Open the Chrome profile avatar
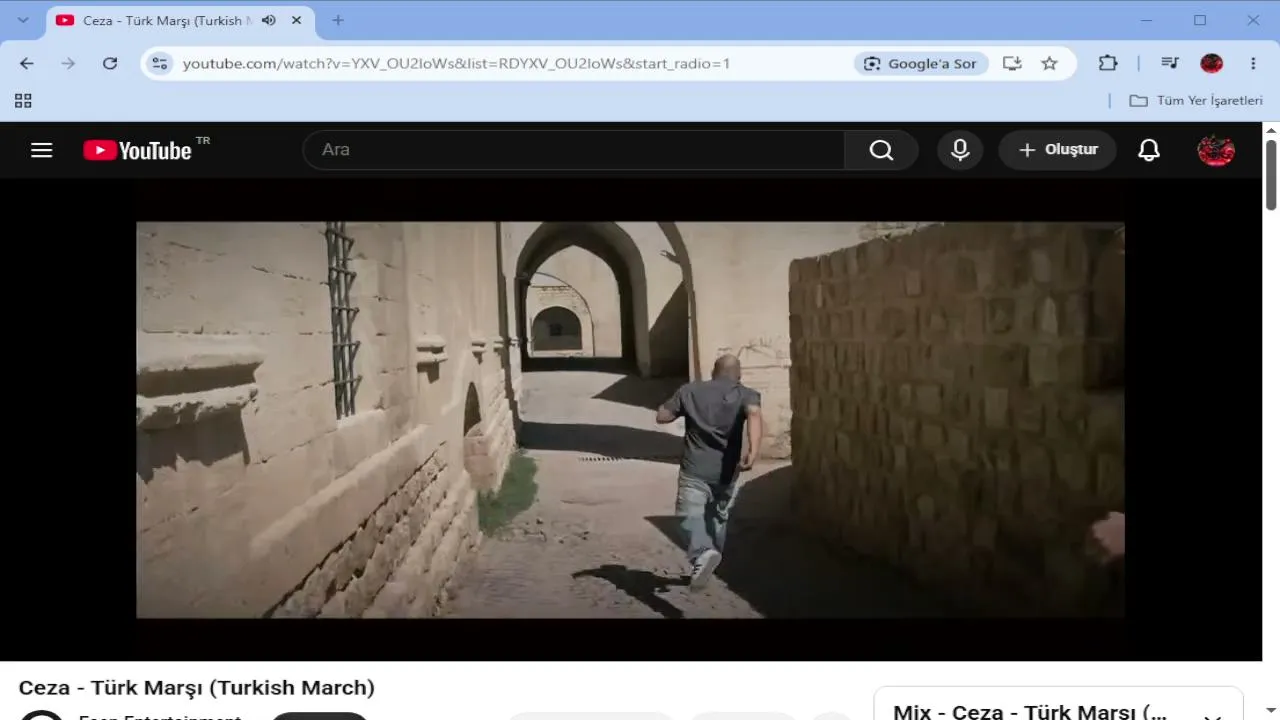1280x720 pixels. [1212, 63]
